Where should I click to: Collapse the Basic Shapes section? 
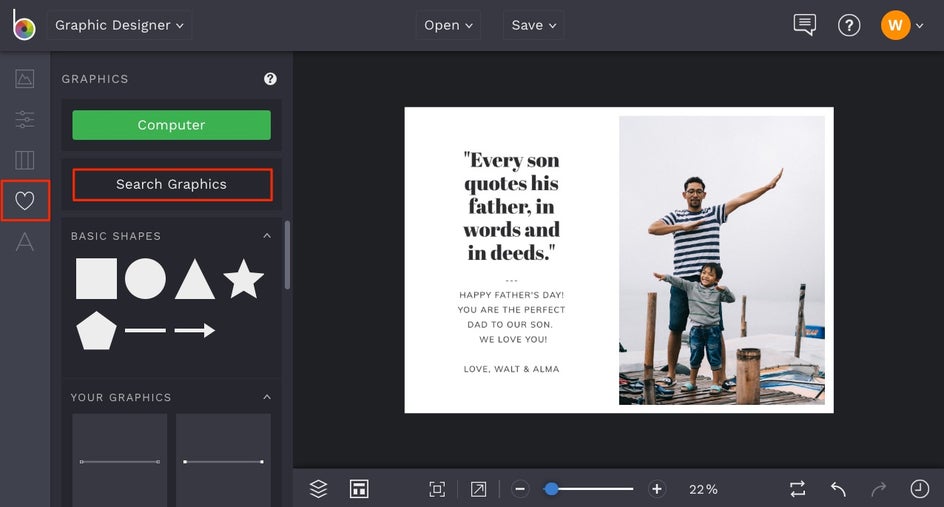coord(267,236)
